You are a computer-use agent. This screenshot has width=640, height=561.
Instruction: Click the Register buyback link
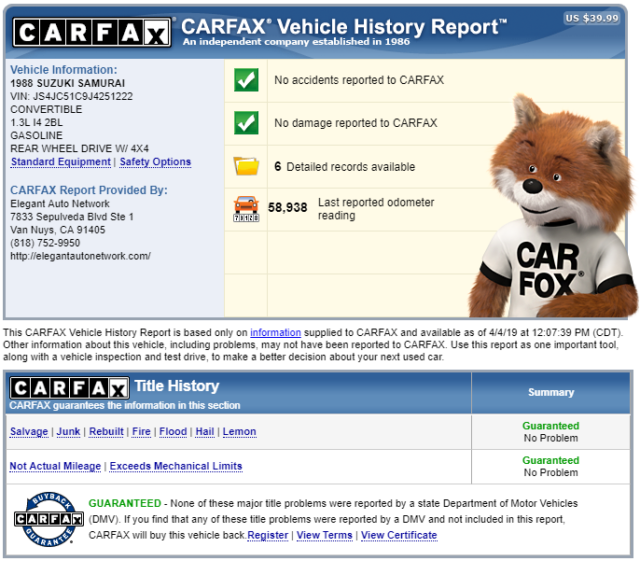coord(268,535)
